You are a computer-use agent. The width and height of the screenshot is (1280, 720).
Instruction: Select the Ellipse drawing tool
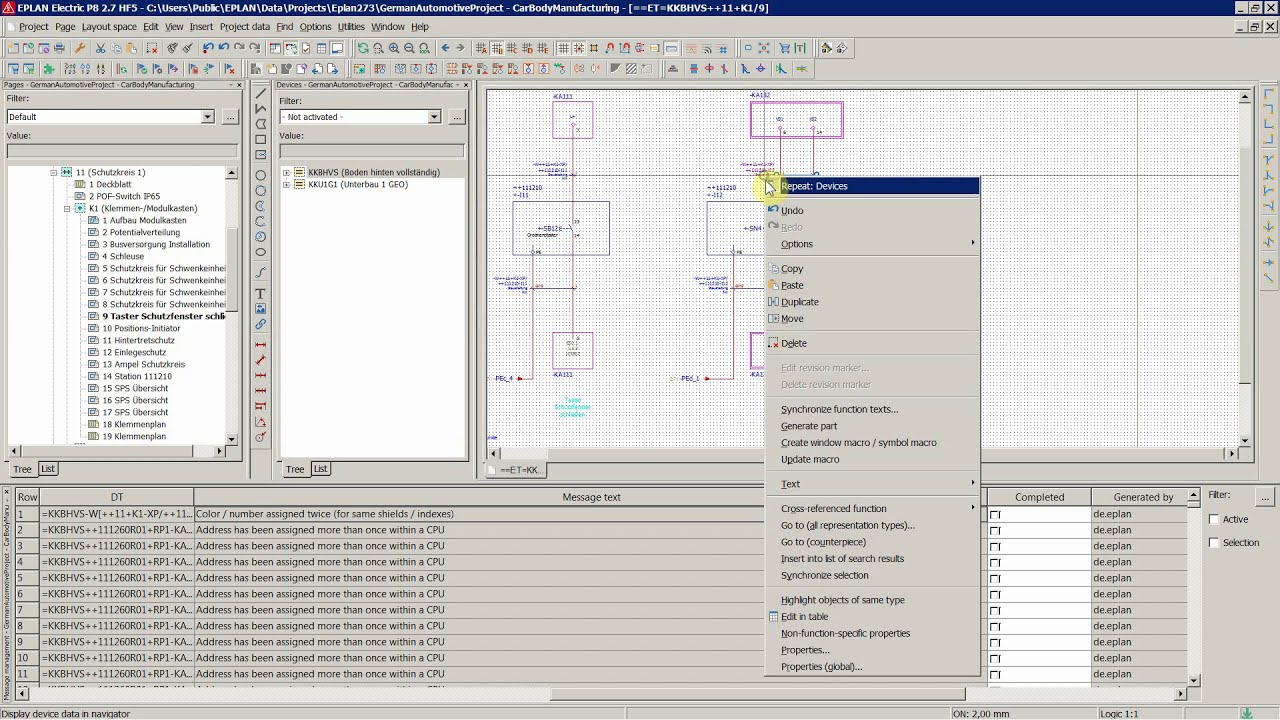[260, 252]
